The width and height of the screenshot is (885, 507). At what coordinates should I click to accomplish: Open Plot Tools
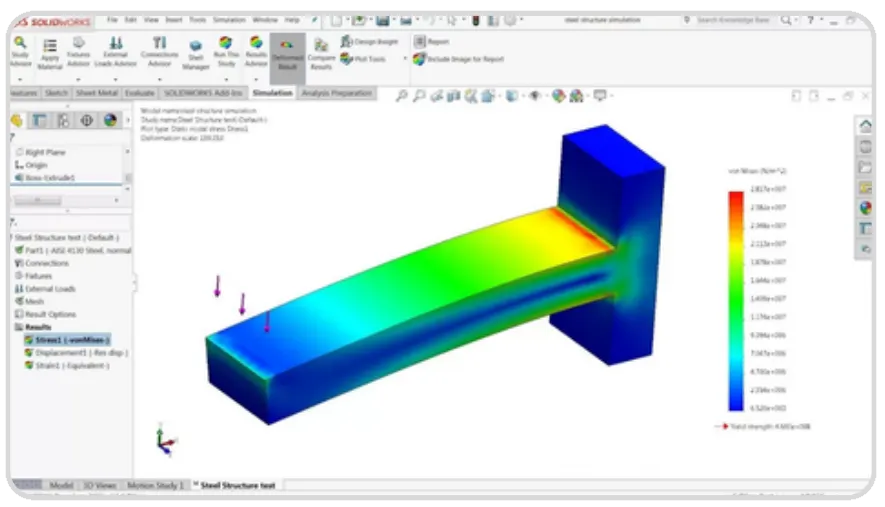coord(363,59)
